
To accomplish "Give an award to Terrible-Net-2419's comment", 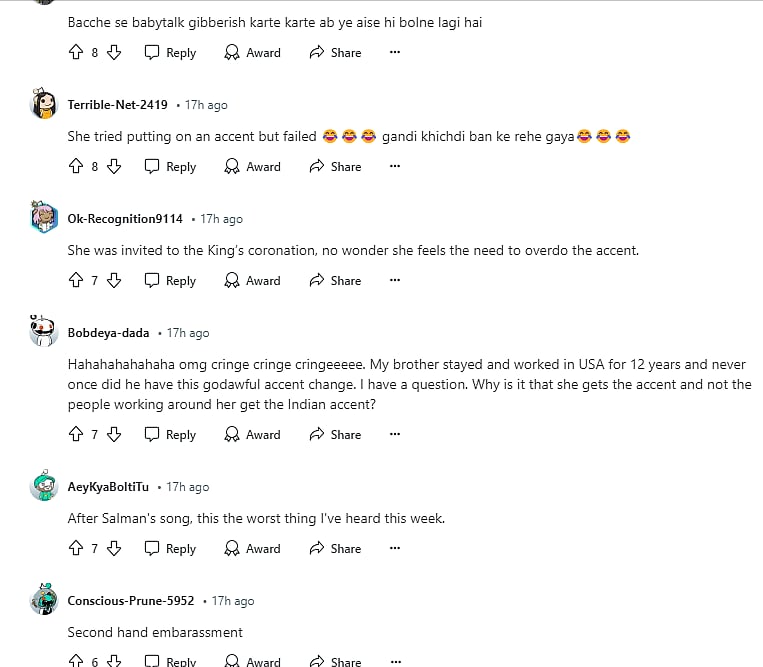I will coord(252,167).
